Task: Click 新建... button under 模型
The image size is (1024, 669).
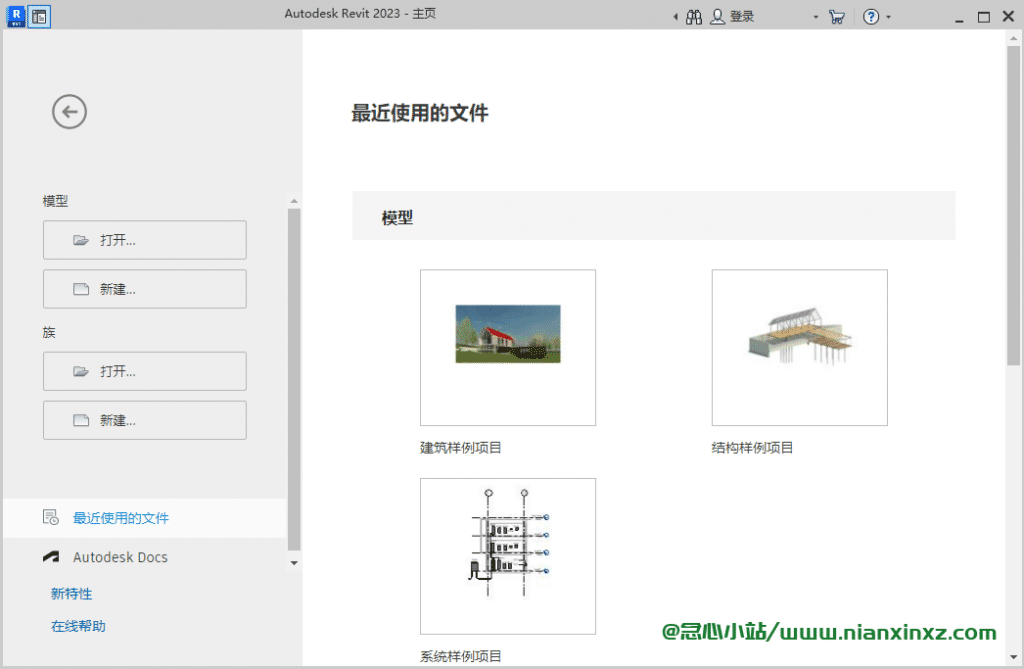Action: tap(145, 289)
